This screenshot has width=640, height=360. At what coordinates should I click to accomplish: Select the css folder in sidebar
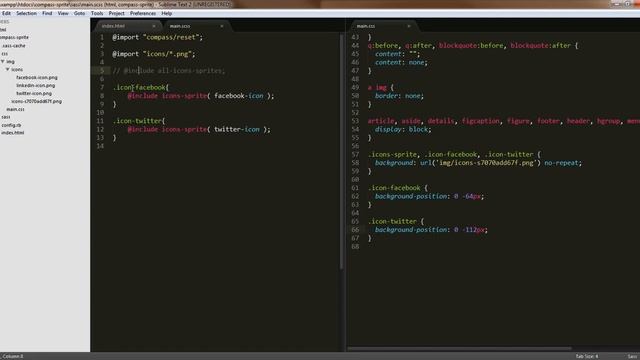pos(4,53)
